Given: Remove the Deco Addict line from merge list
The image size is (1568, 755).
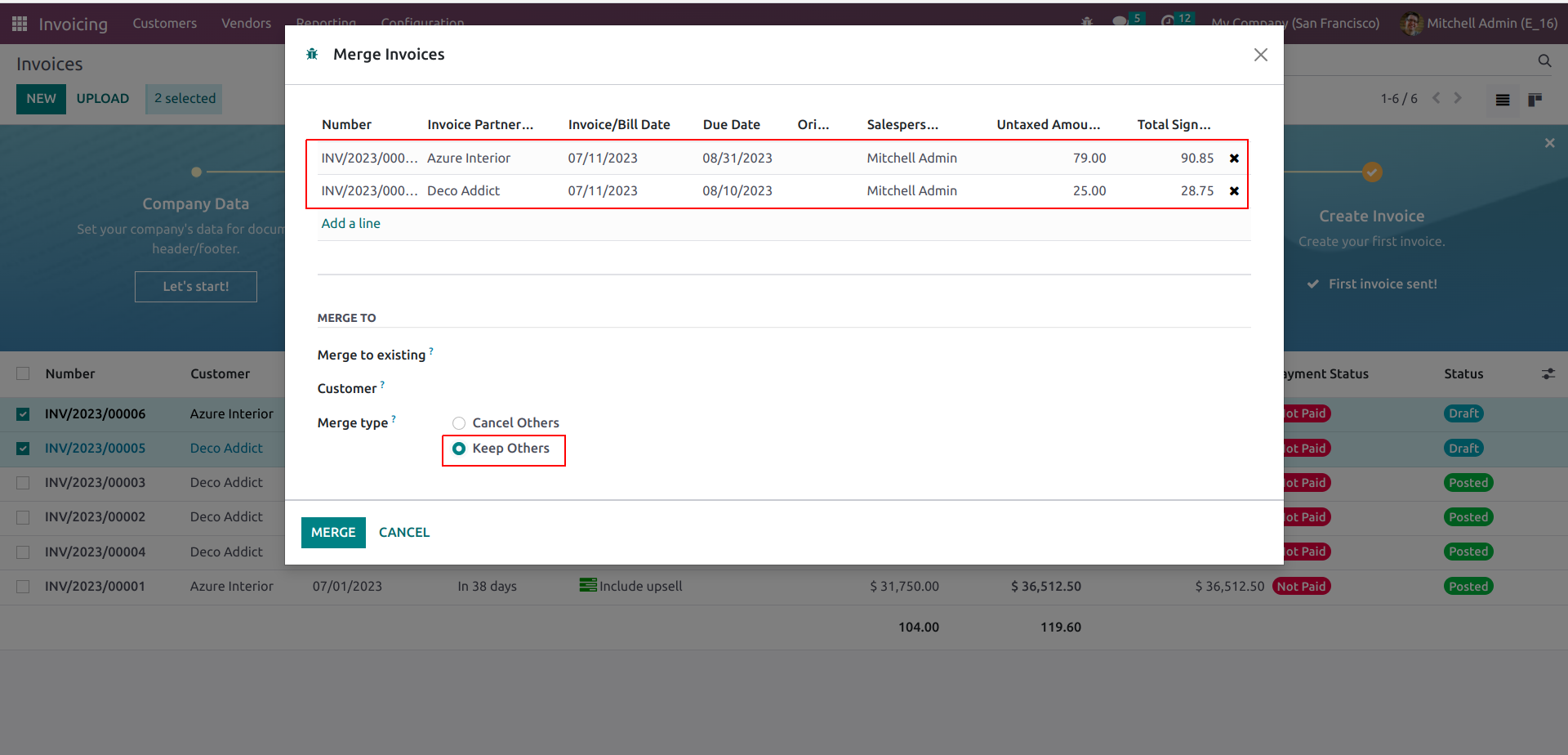Looking at the screenshot, I should point(1234,191).
